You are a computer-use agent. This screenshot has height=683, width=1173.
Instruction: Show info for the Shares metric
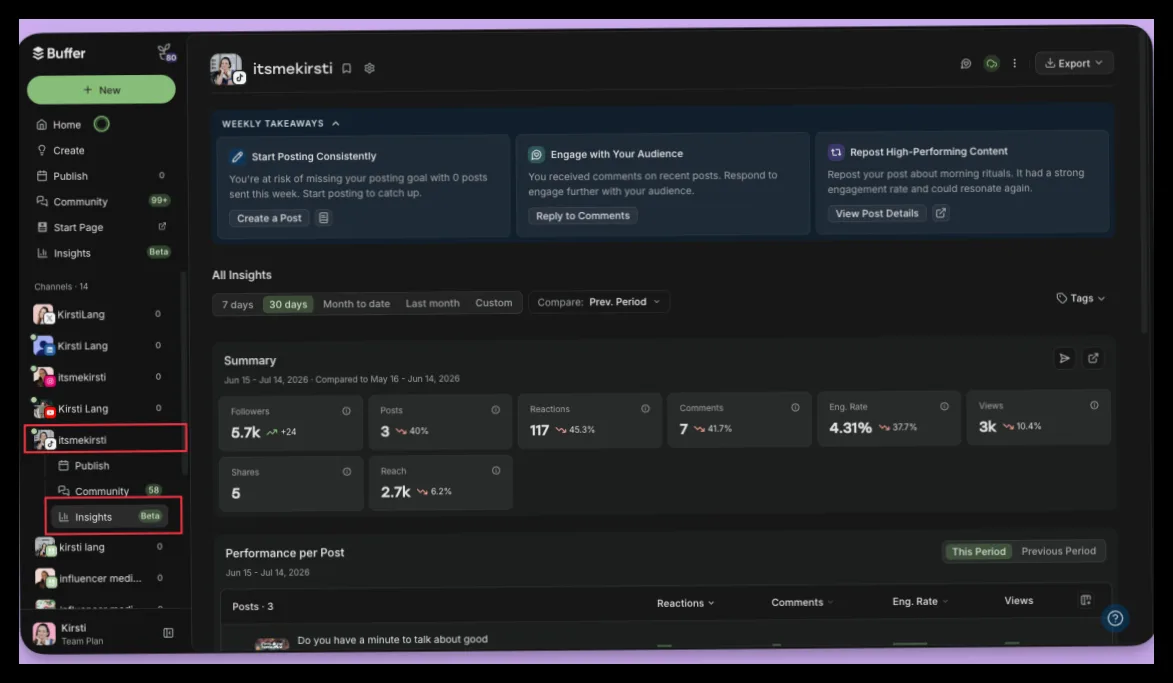(346, 471)
